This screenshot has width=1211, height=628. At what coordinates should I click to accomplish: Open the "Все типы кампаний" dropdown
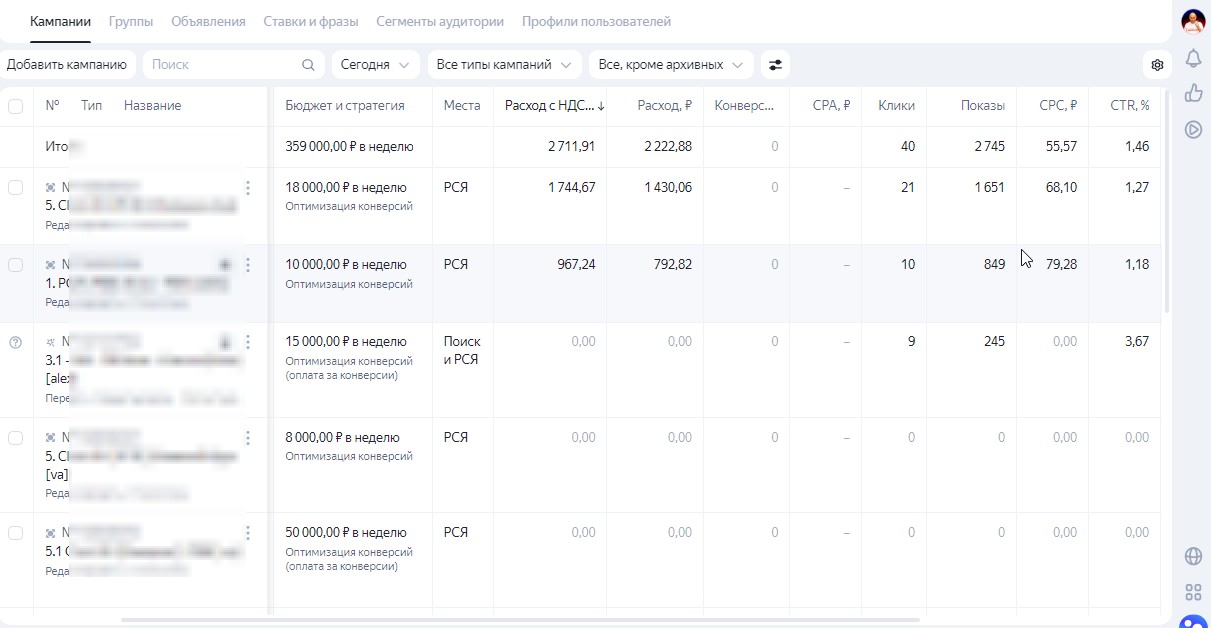[504, 65]
